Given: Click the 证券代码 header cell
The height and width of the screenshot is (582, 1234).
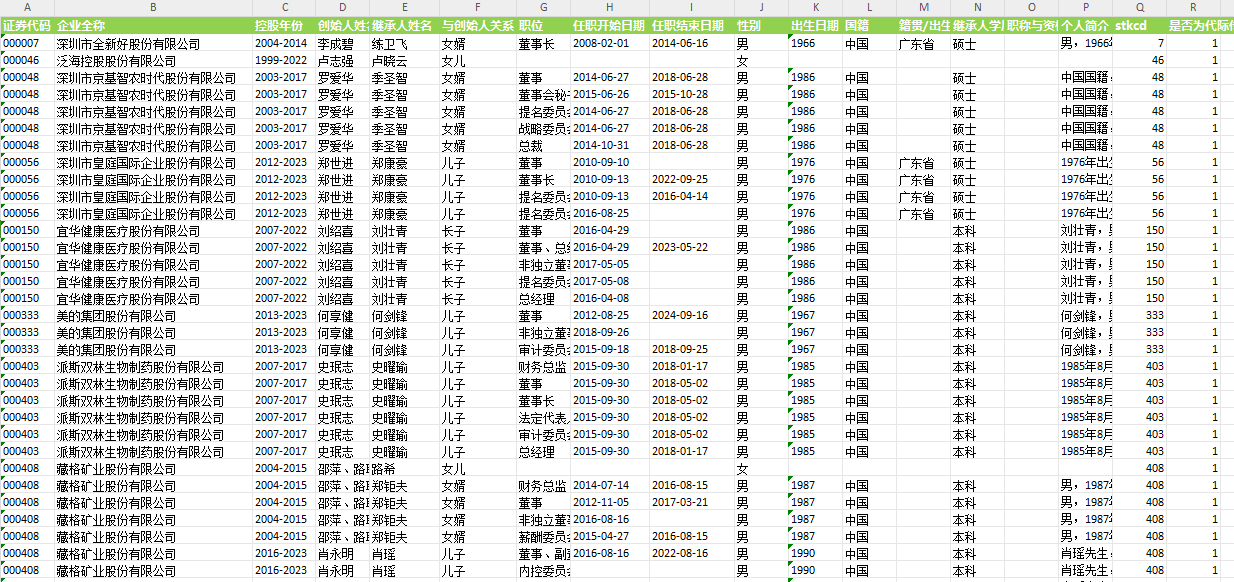Looking at the screenshot, I should 27,24.
